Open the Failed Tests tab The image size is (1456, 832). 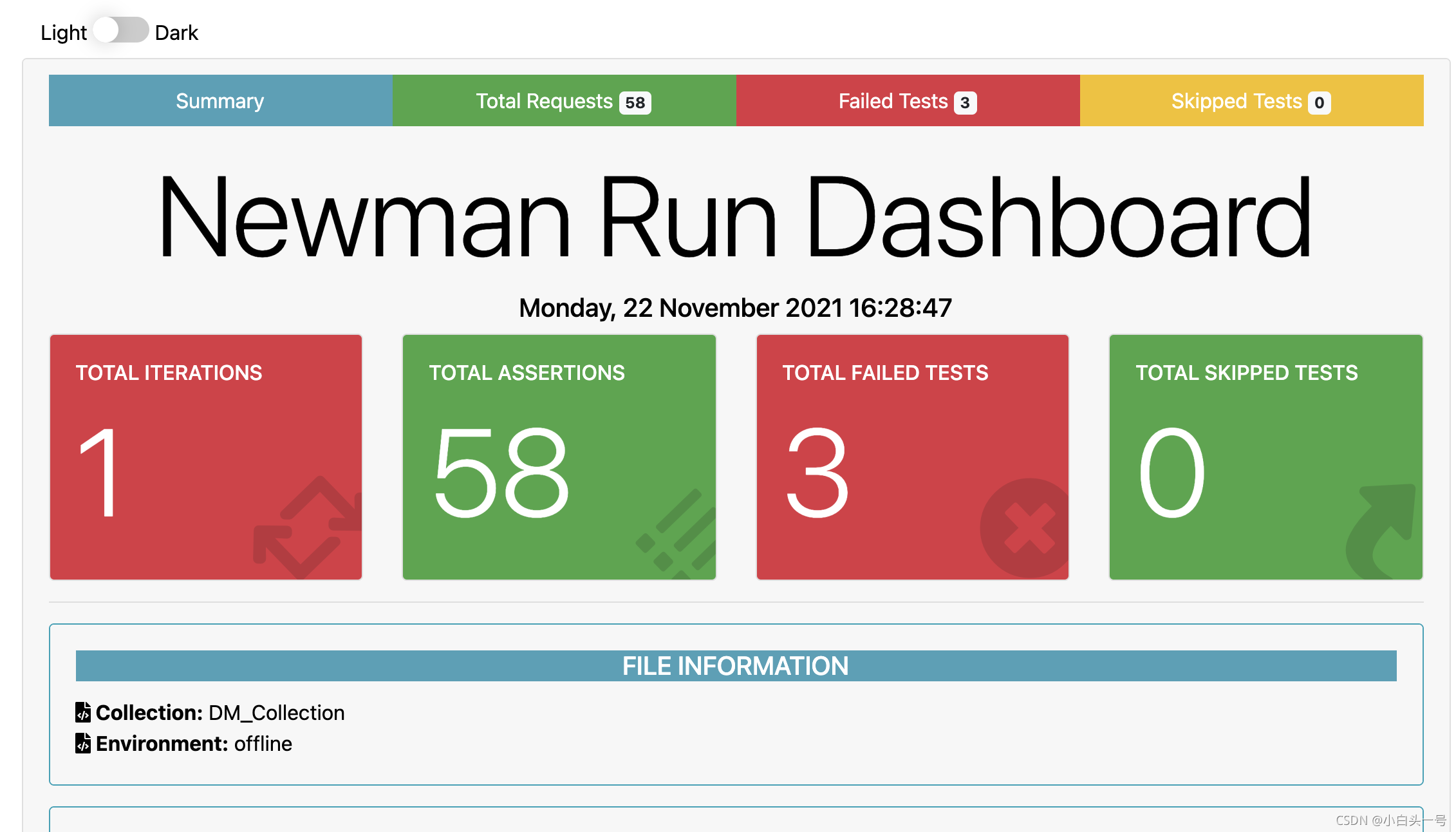907,101
